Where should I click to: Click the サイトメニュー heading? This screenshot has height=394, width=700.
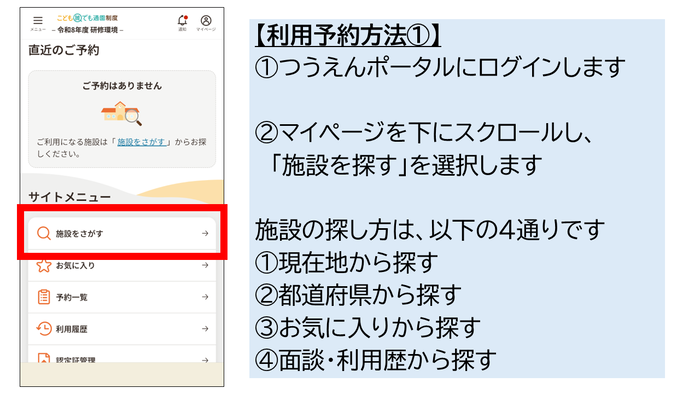[x=70, y=197]
